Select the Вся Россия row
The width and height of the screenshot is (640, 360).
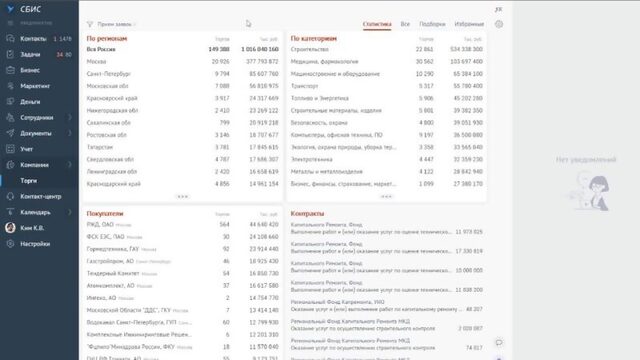[x=182, y=49]
